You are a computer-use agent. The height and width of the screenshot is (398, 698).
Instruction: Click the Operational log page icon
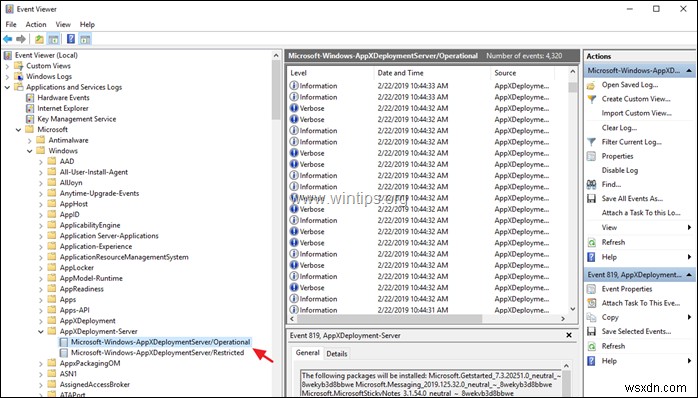point(64,342)
